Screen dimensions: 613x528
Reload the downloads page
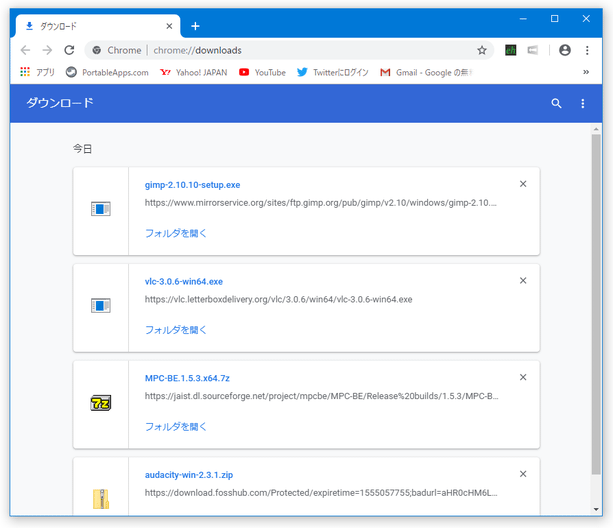coord(69,50)
